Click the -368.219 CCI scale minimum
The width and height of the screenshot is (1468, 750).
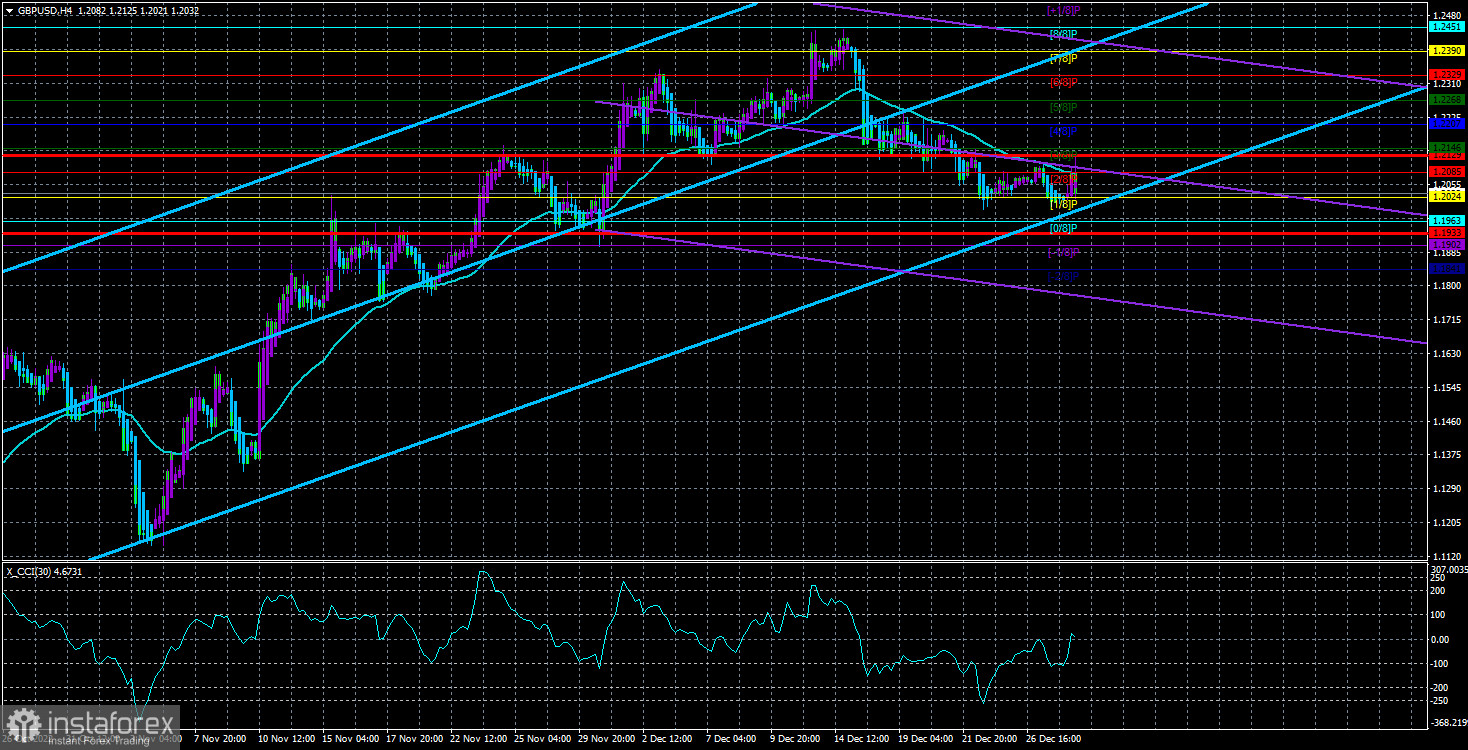click(x=1447, y=722)
